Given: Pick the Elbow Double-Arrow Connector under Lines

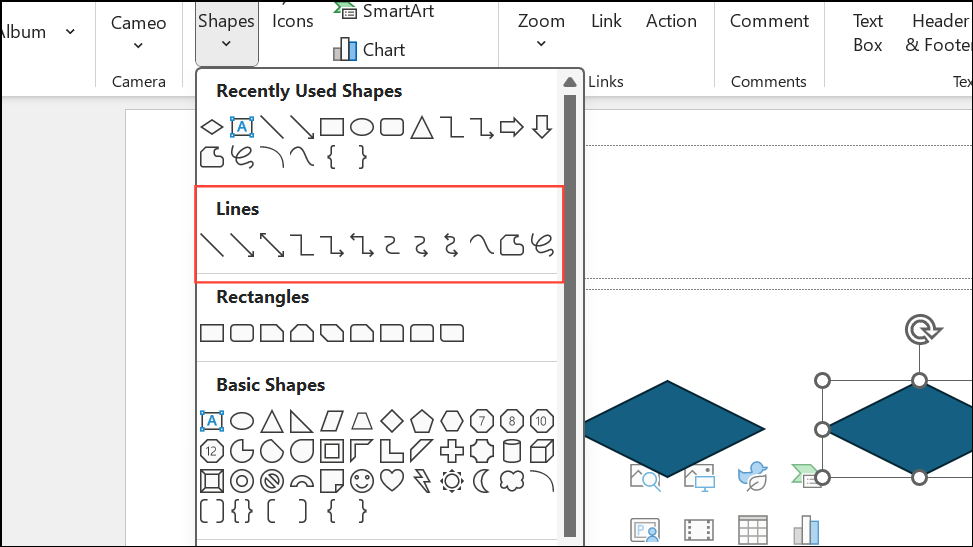Looking at the screenshot, I should (x=362, y=245).
